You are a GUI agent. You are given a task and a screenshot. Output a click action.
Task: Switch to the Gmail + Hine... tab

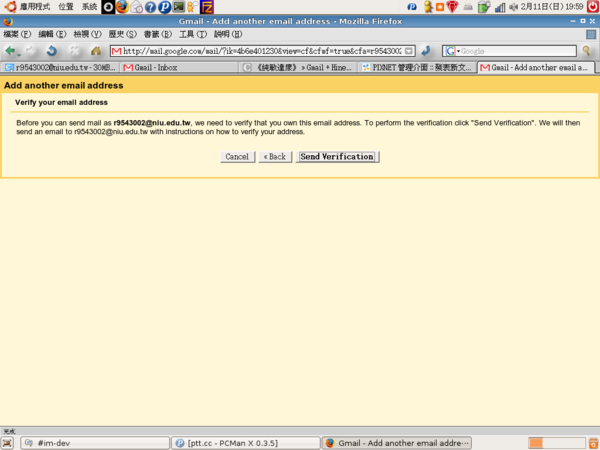tap(298, 68)
